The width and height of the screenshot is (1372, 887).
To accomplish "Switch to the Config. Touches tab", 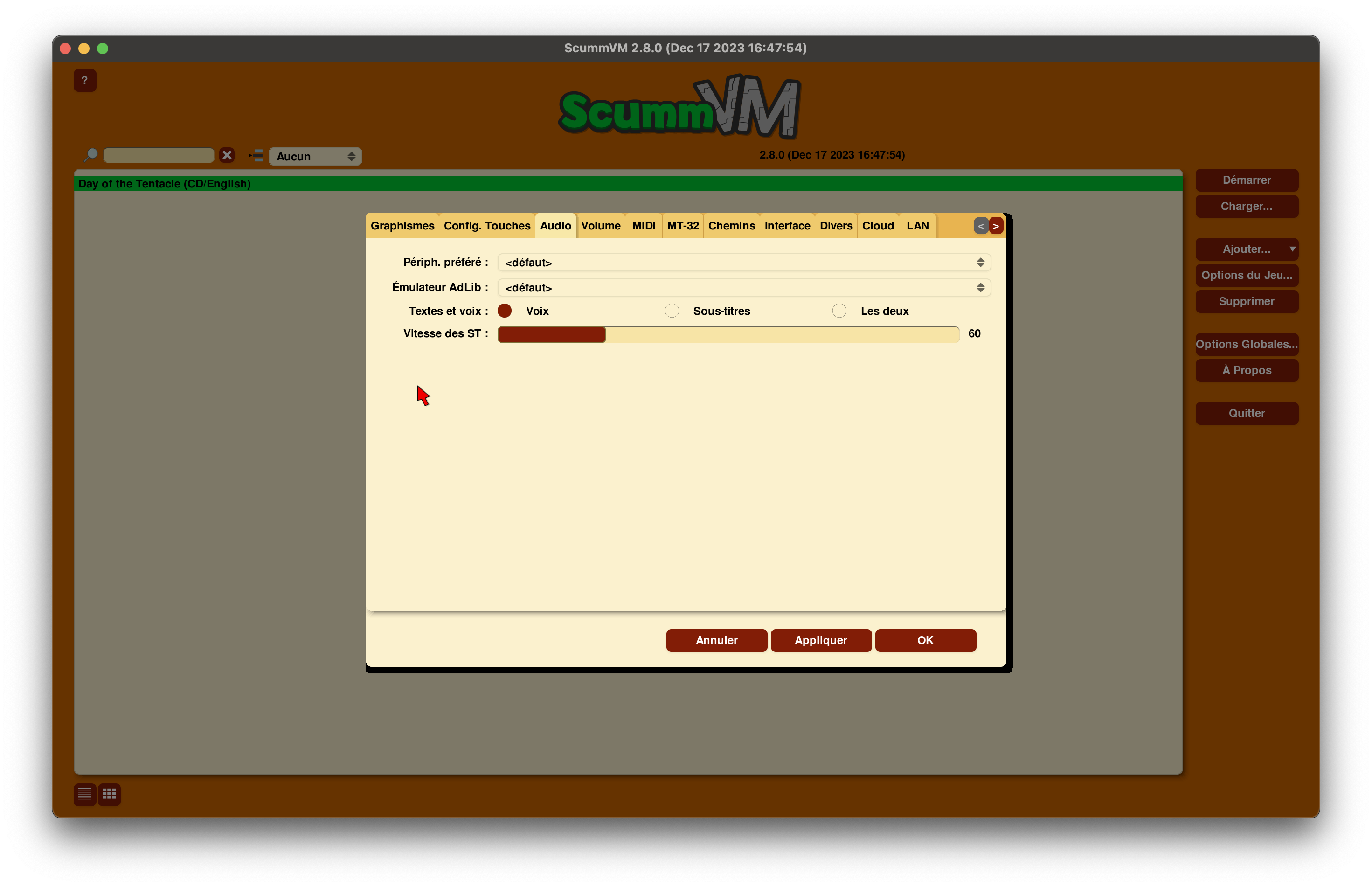I will click(487, 226).
